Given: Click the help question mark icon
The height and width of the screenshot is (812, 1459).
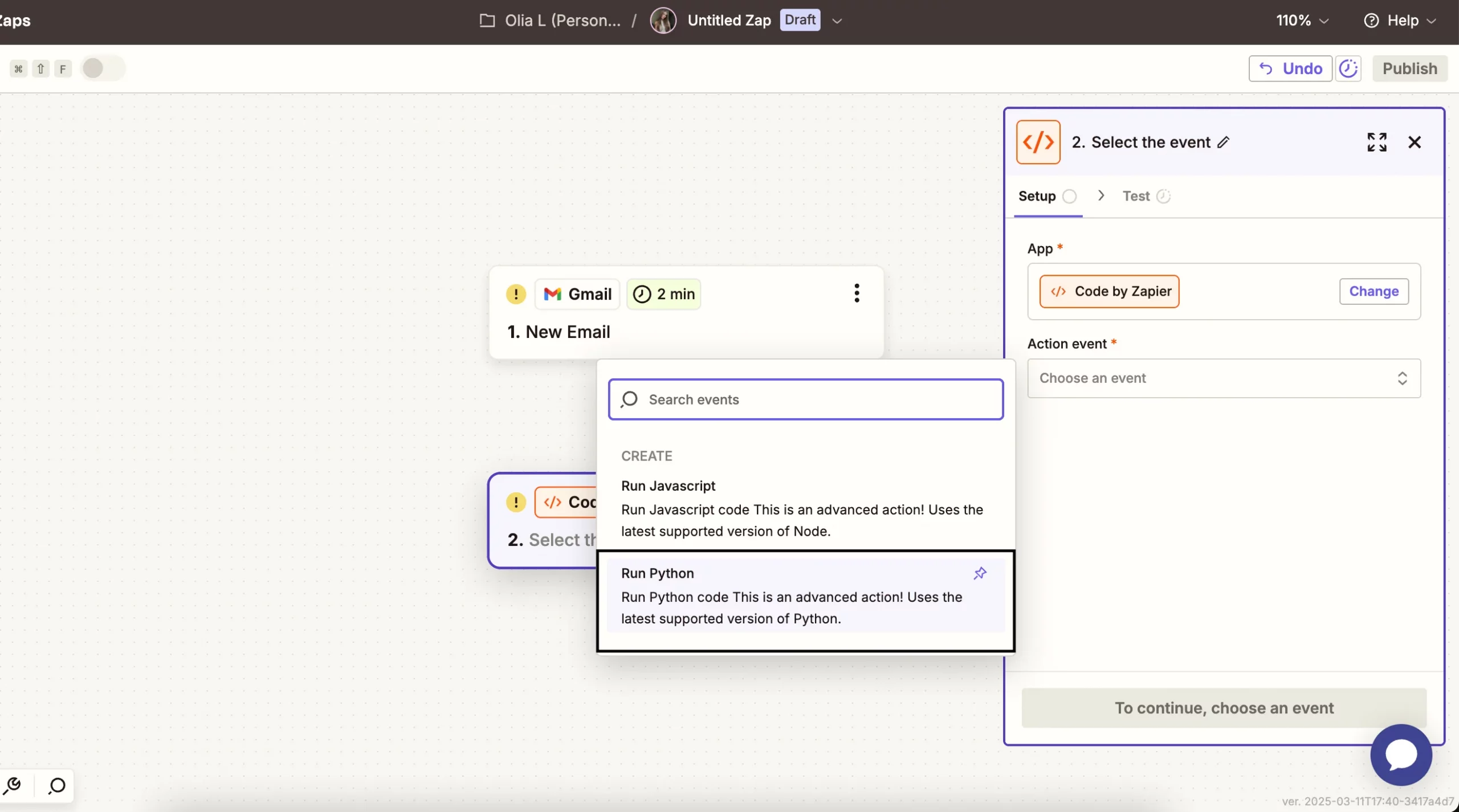Looking at the screenshot, I should point(1371,21).
